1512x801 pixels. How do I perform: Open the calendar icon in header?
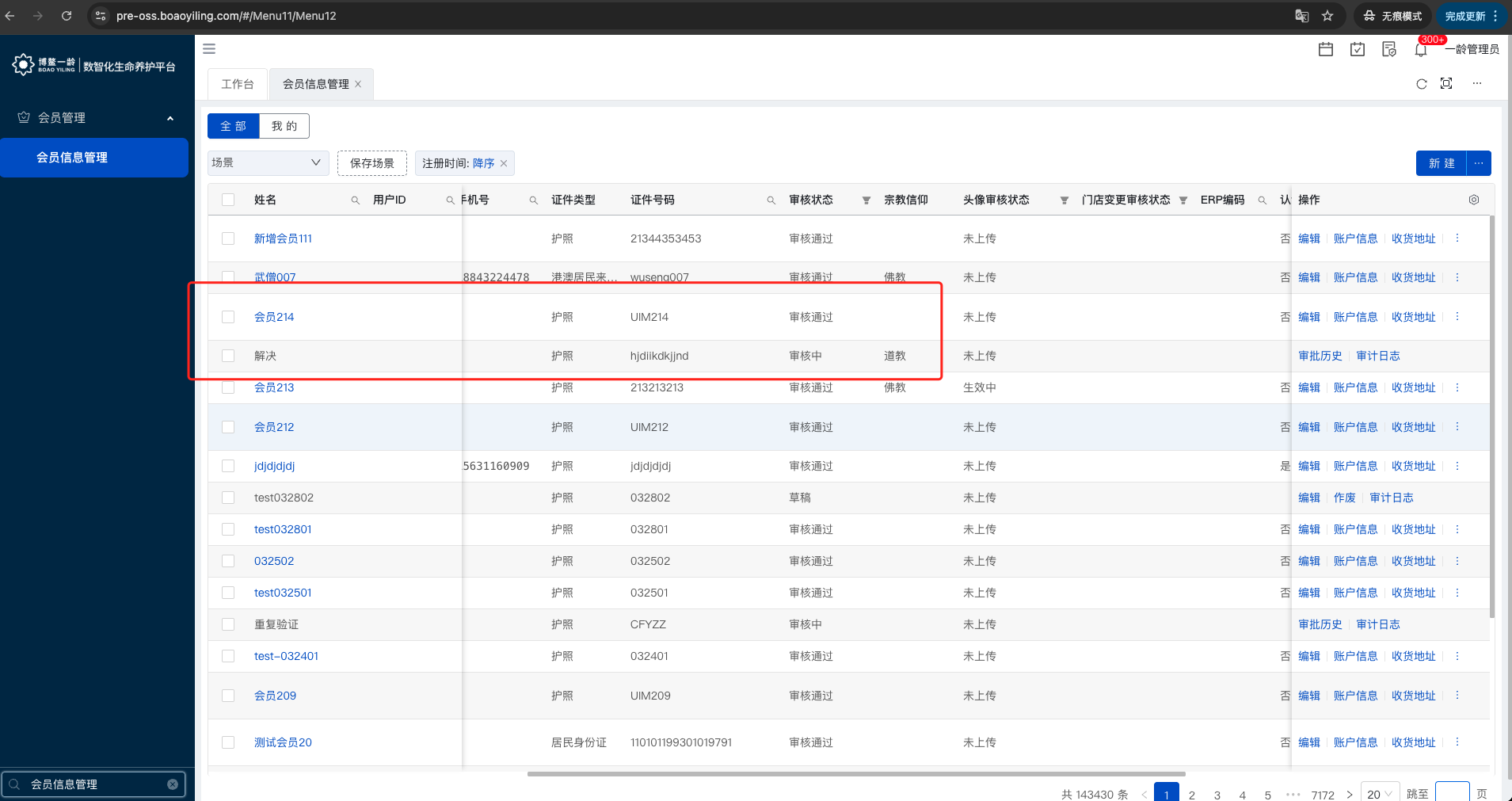[x=1326, y=49]
